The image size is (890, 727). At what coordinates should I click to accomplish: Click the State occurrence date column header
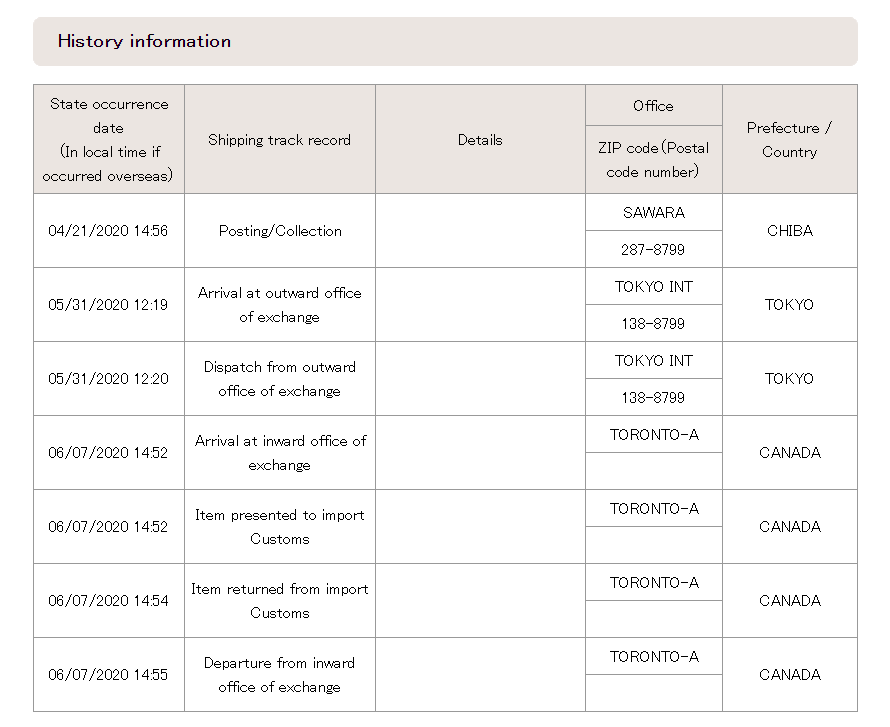[108, 140]
